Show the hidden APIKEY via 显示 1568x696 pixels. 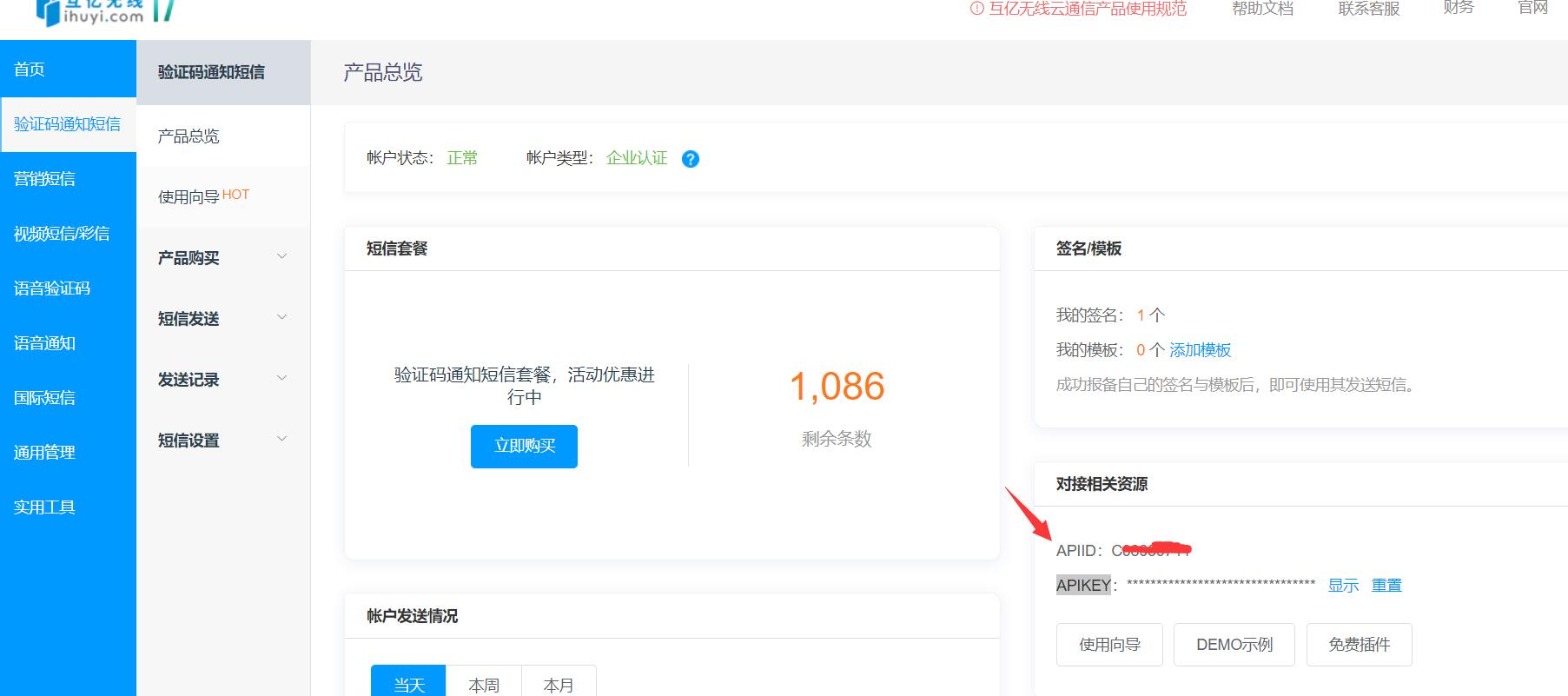pyautogui.click(x=1342, y=586)
